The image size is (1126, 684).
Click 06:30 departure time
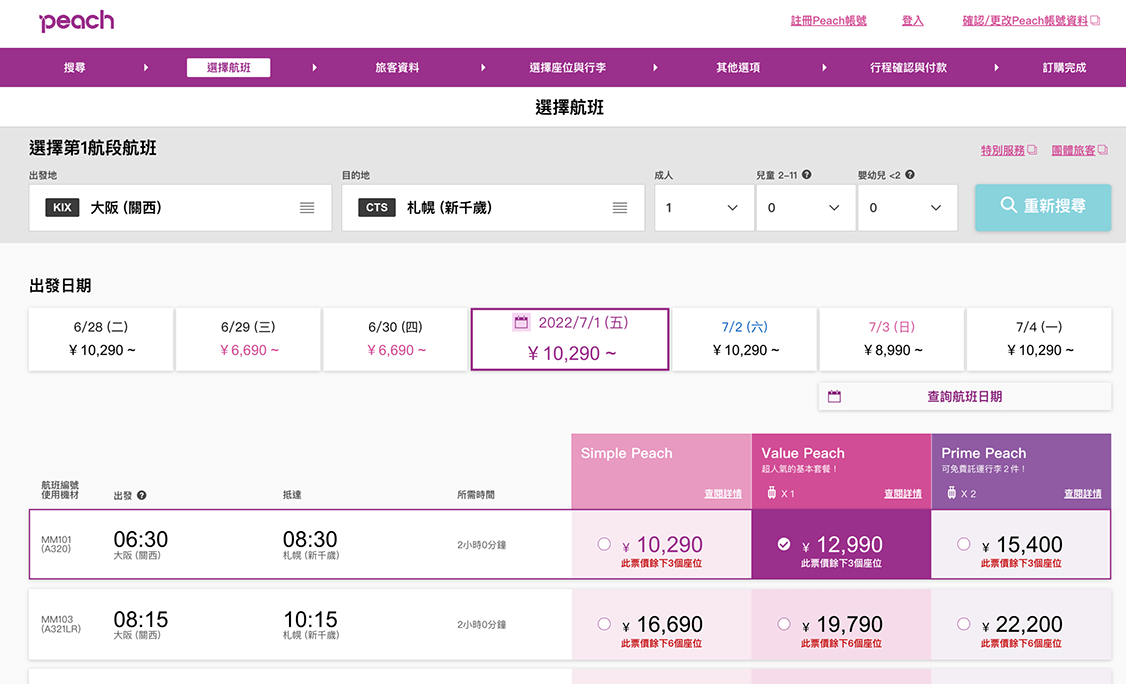141,540
